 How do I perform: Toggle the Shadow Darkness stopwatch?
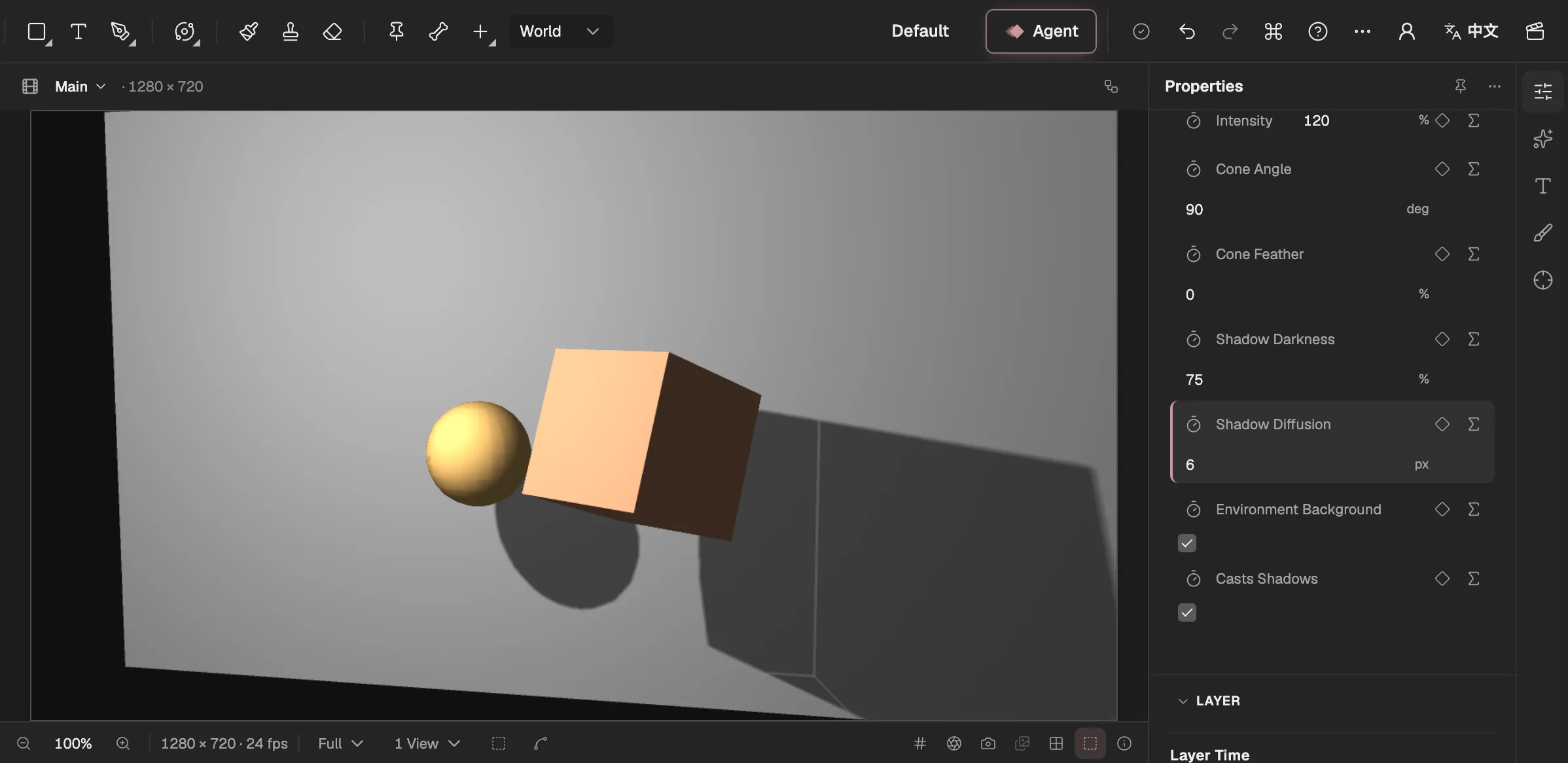(1194, 339)
